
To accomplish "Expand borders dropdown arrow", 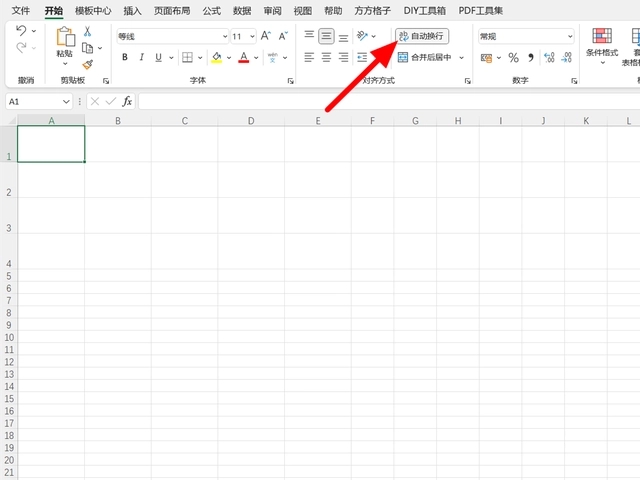I will 200,58.
